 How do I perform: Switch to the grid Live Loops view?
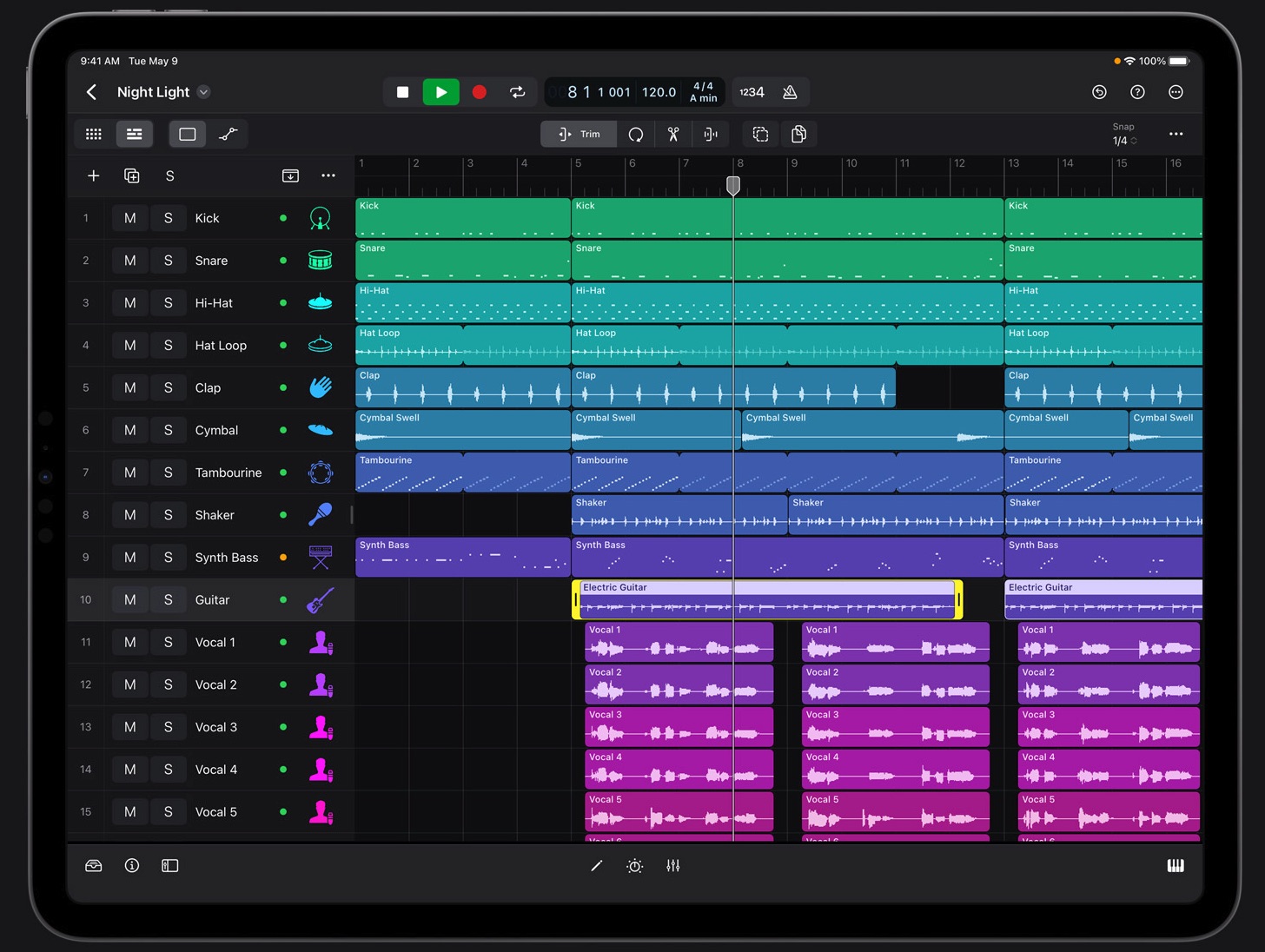[x=94, y=134]
